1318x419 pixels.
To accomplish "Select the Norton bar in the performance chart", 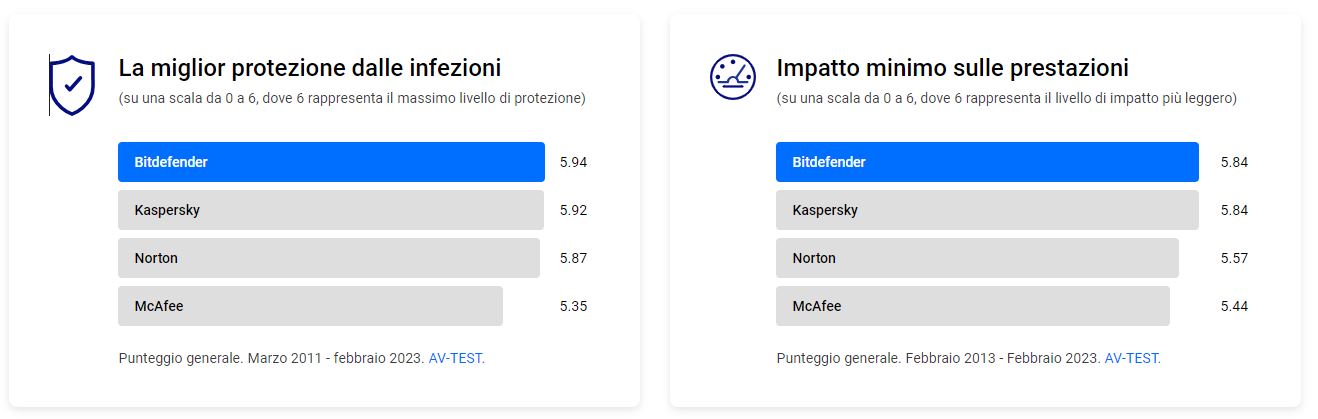I will [977, 258].
